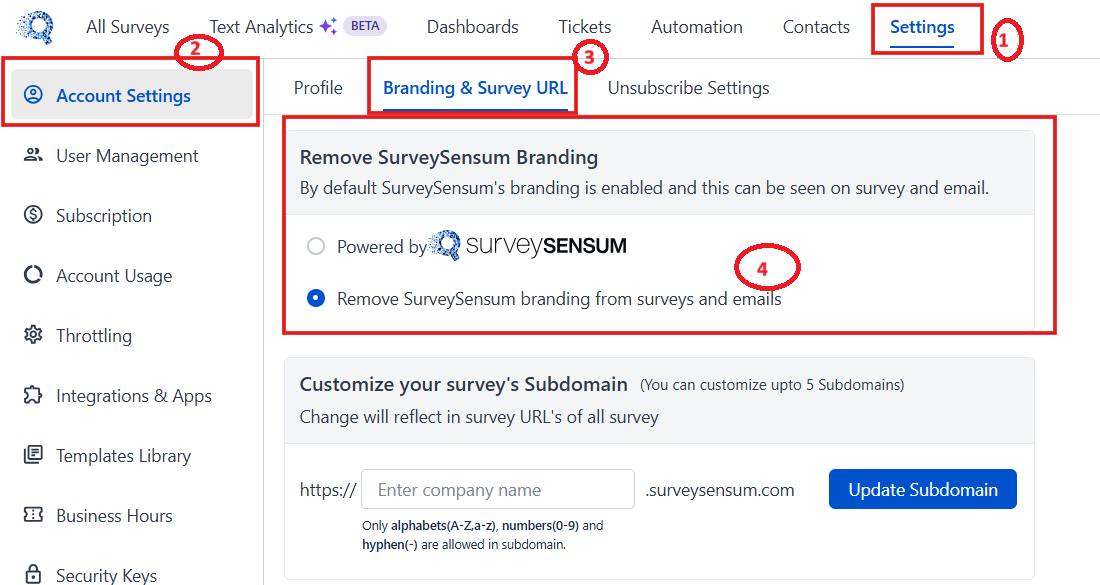Click the Security Keys lock icon

pos(34,575)
